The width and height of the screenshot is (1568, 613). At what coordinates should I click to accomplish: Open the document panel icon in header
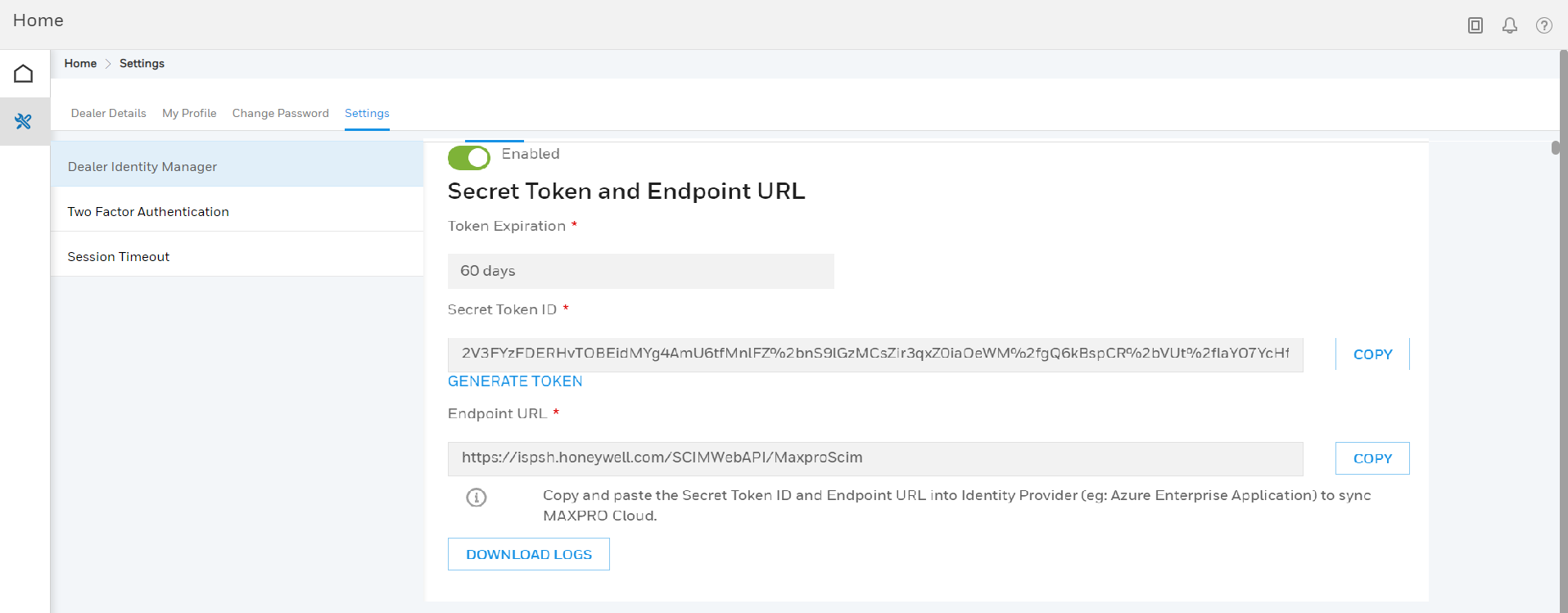(1475, 25)
